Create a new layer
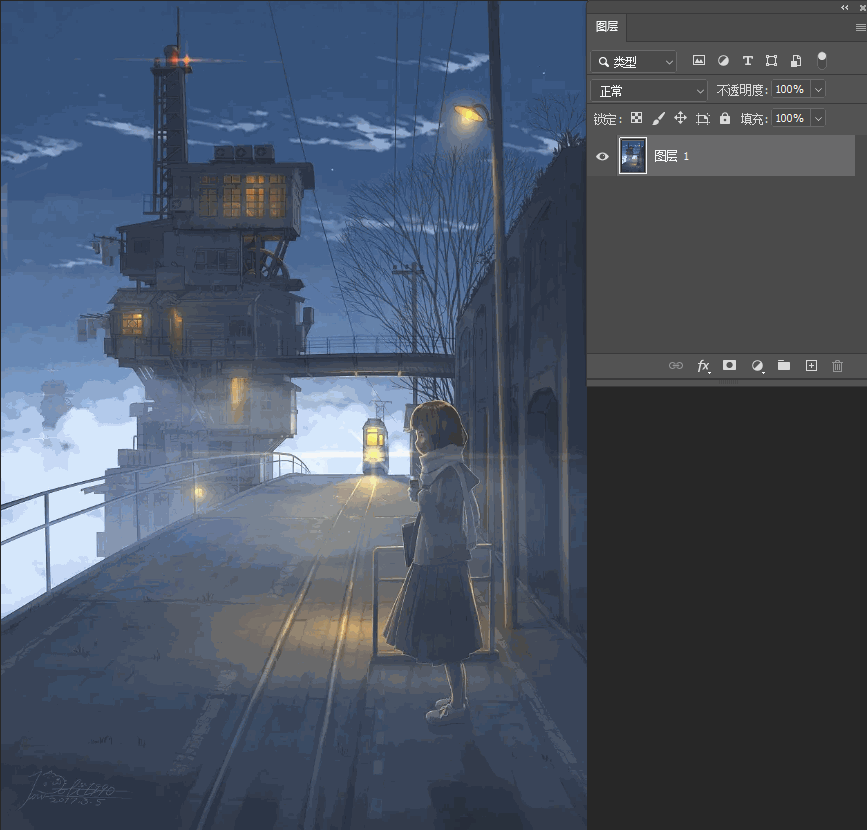 (x=811, y=366)
